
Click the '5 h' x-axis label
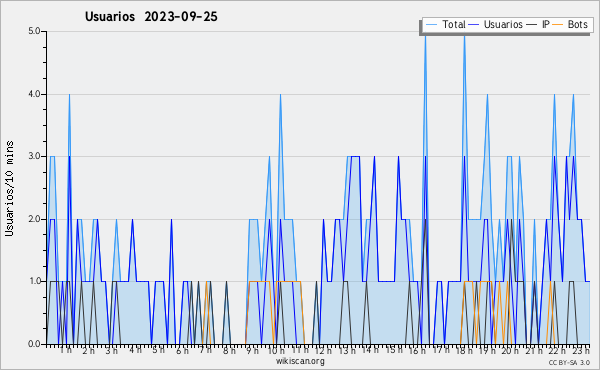click(158, 350)
